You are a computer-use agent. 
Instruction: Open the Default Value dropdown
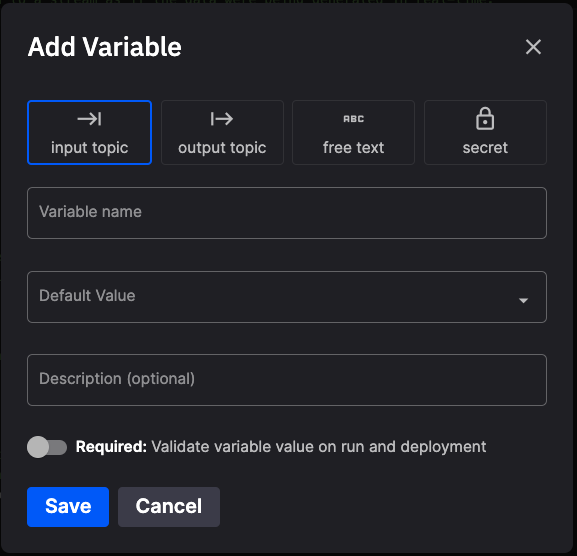point(287,297)
